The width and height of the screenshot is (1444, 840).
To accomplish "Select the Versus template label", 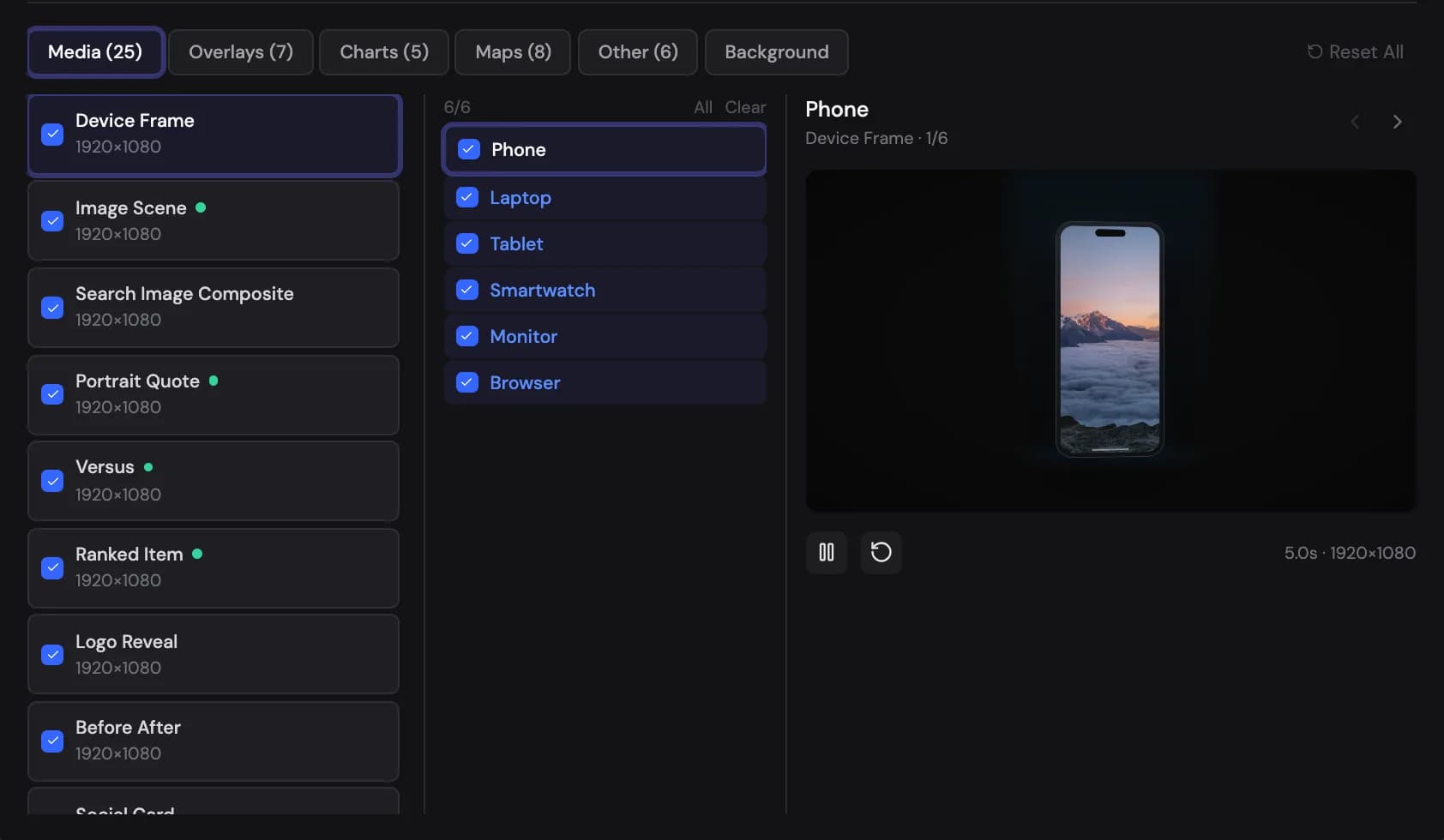I will 105,467.
